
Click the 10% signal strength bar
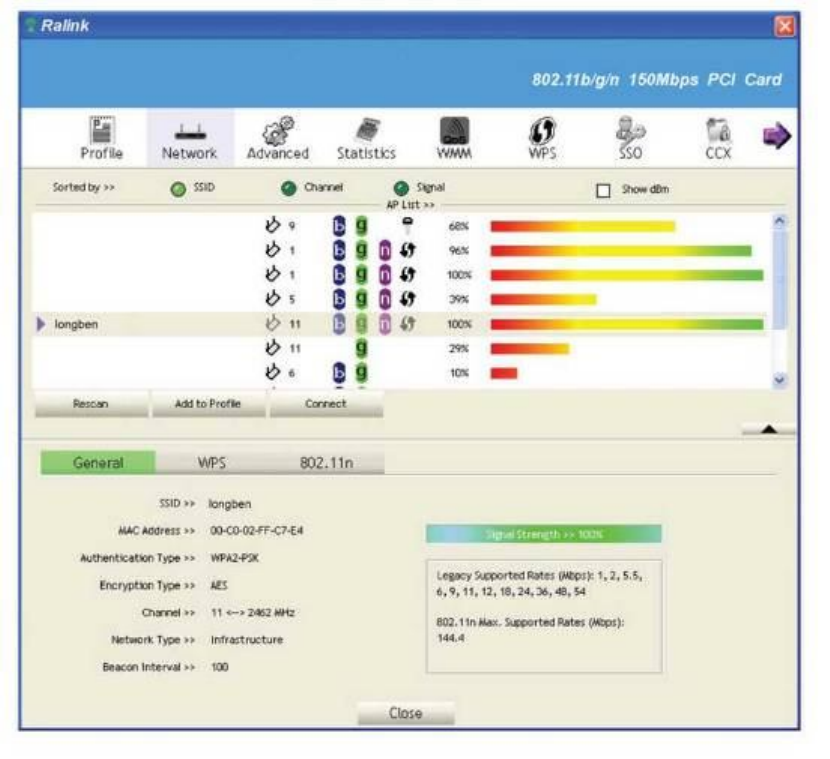coord(504,374)
